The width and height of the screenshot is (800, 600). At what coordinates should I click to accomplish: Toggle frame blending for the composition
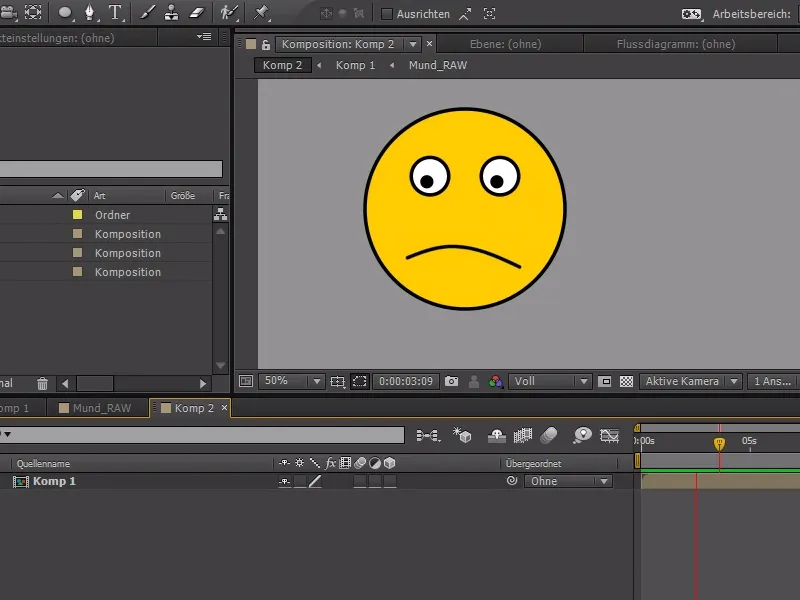coord(522,435)
